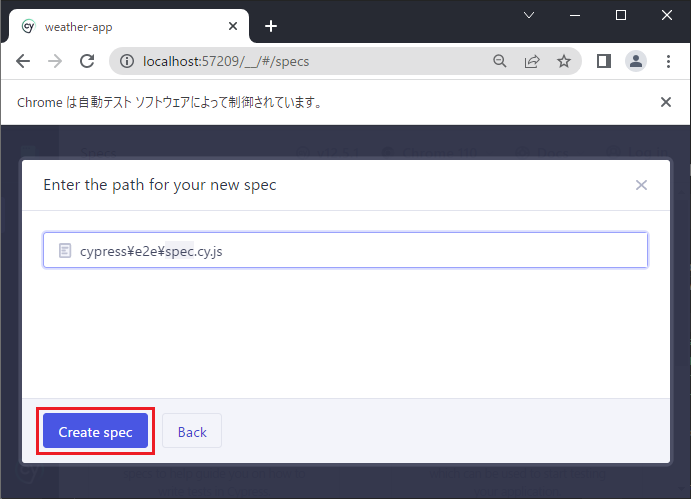This screenshot has width=691, height=499.
Task: Open a new browser tab
Action: click(x=271, y=26)
